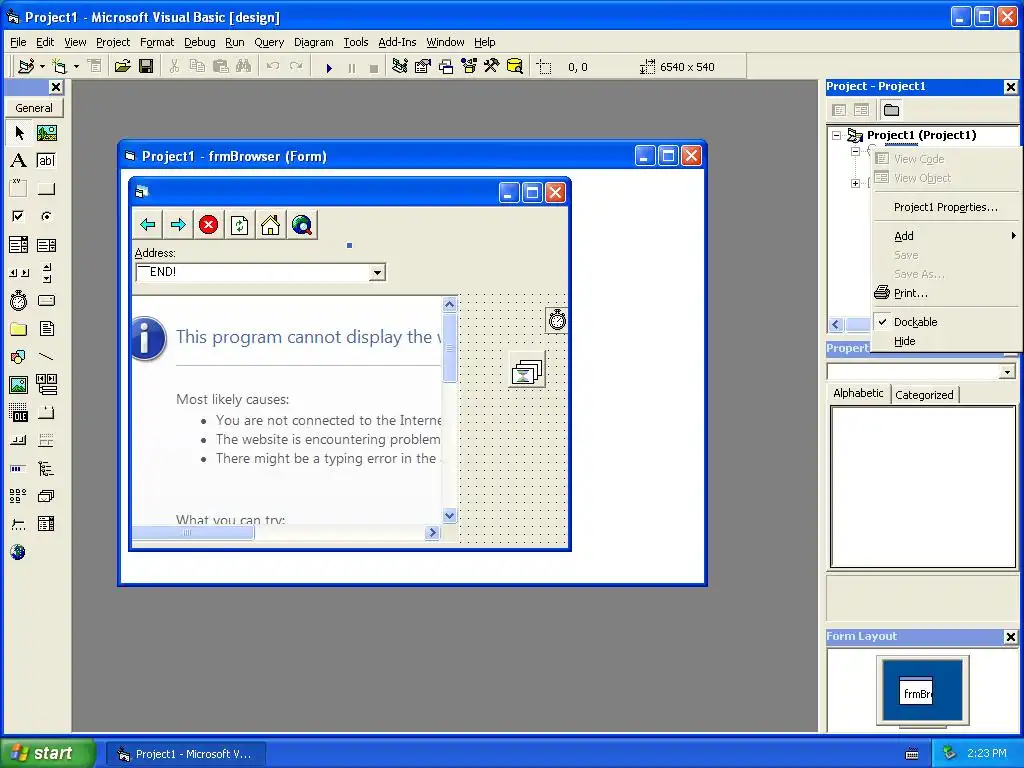Click the Home icon on browser form
The width and height of the screenshot is (1024, 768).
pyautogui.click(x=270, y=225)
